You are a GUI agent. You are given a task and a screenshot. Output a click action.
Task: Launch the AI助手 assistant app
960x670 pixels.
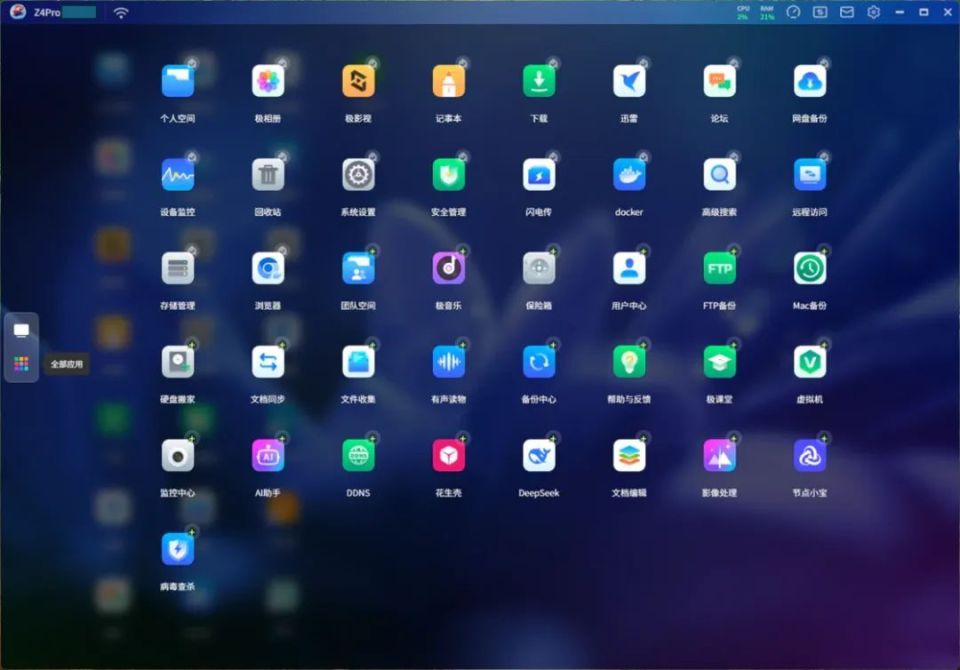point(268,456)
